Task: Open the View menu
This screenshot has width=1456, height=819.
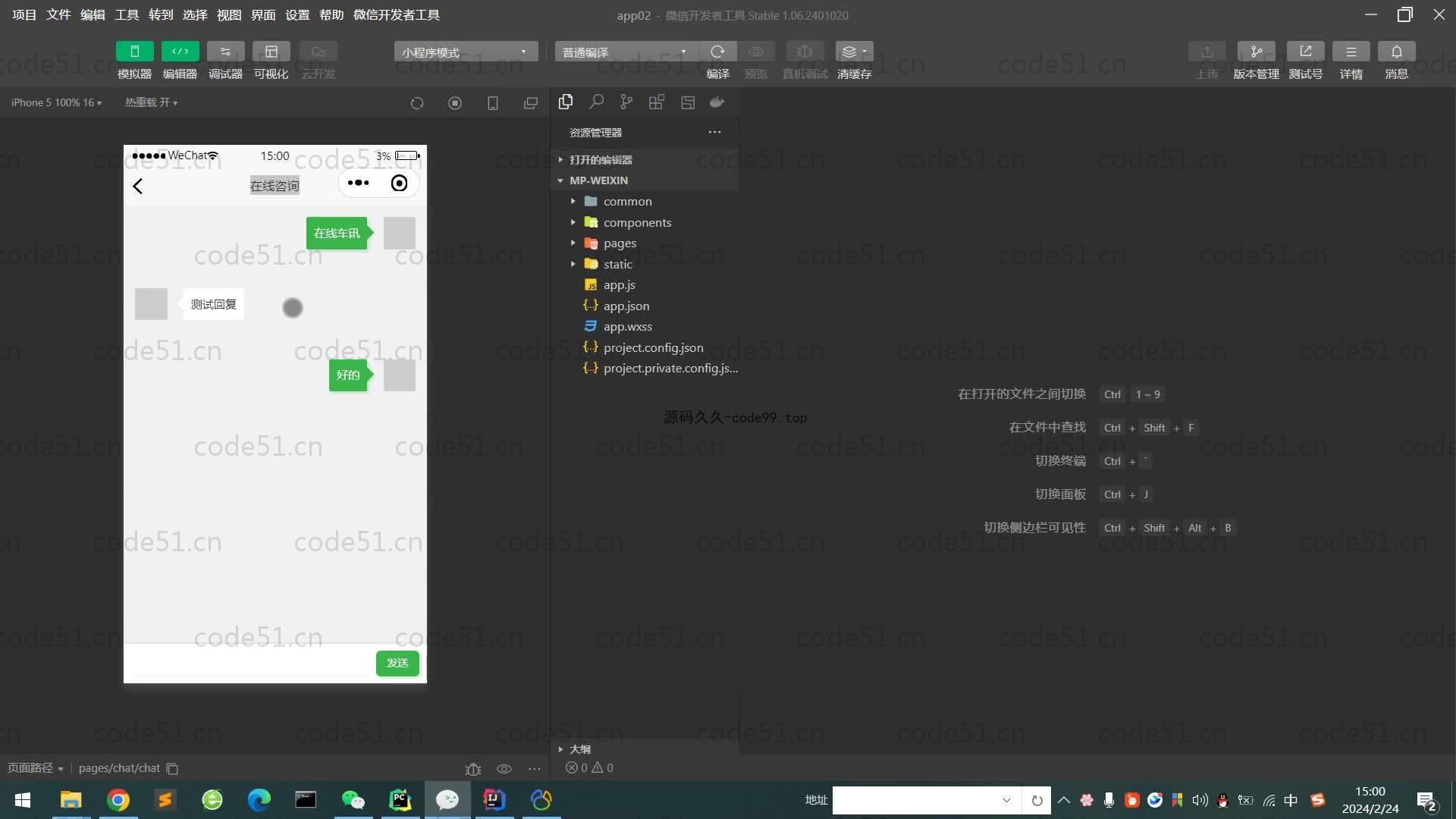Action: (x=229, y=15)
